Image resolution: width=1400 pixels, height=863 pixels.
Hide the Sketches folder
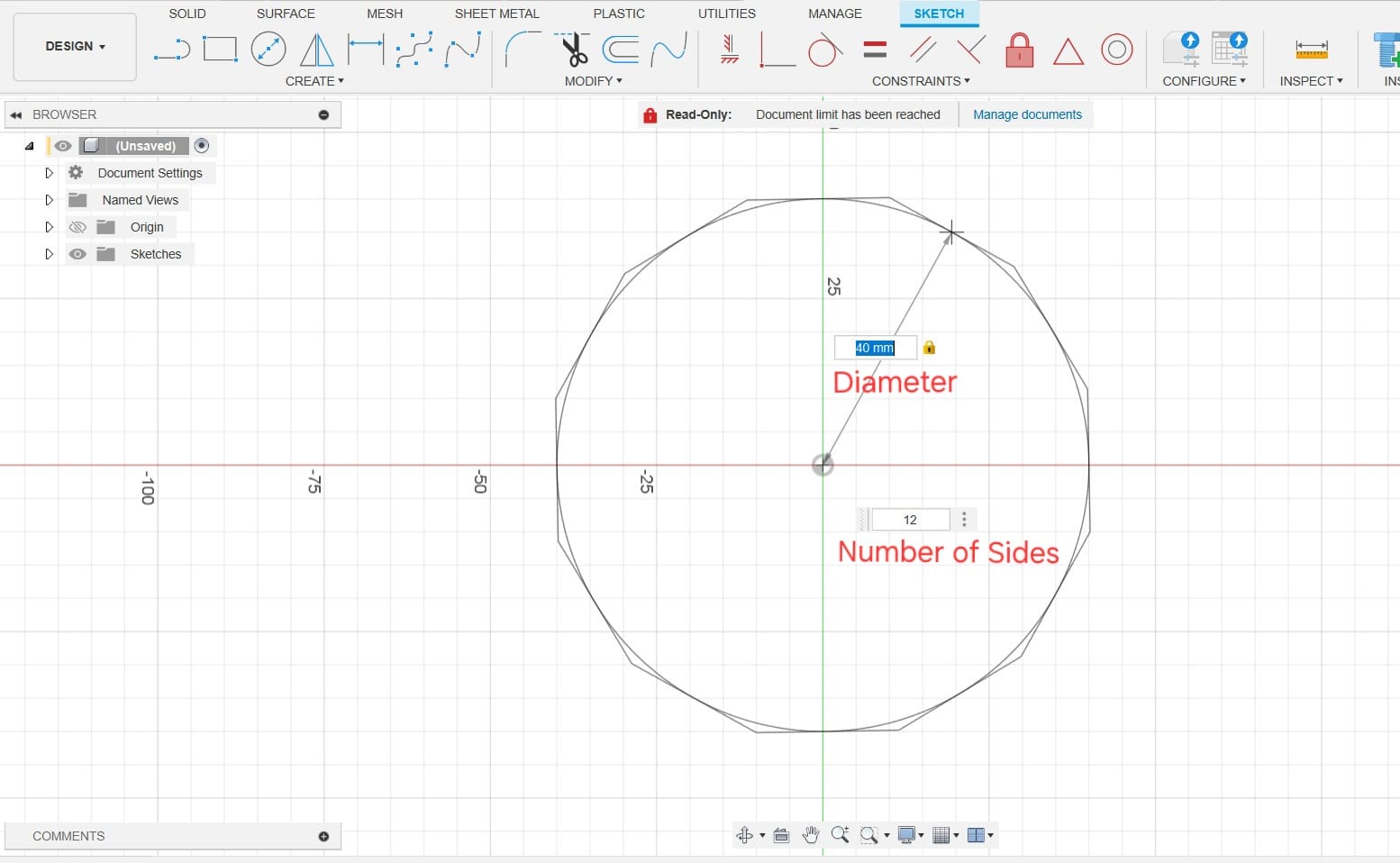[x=77, y=254]
